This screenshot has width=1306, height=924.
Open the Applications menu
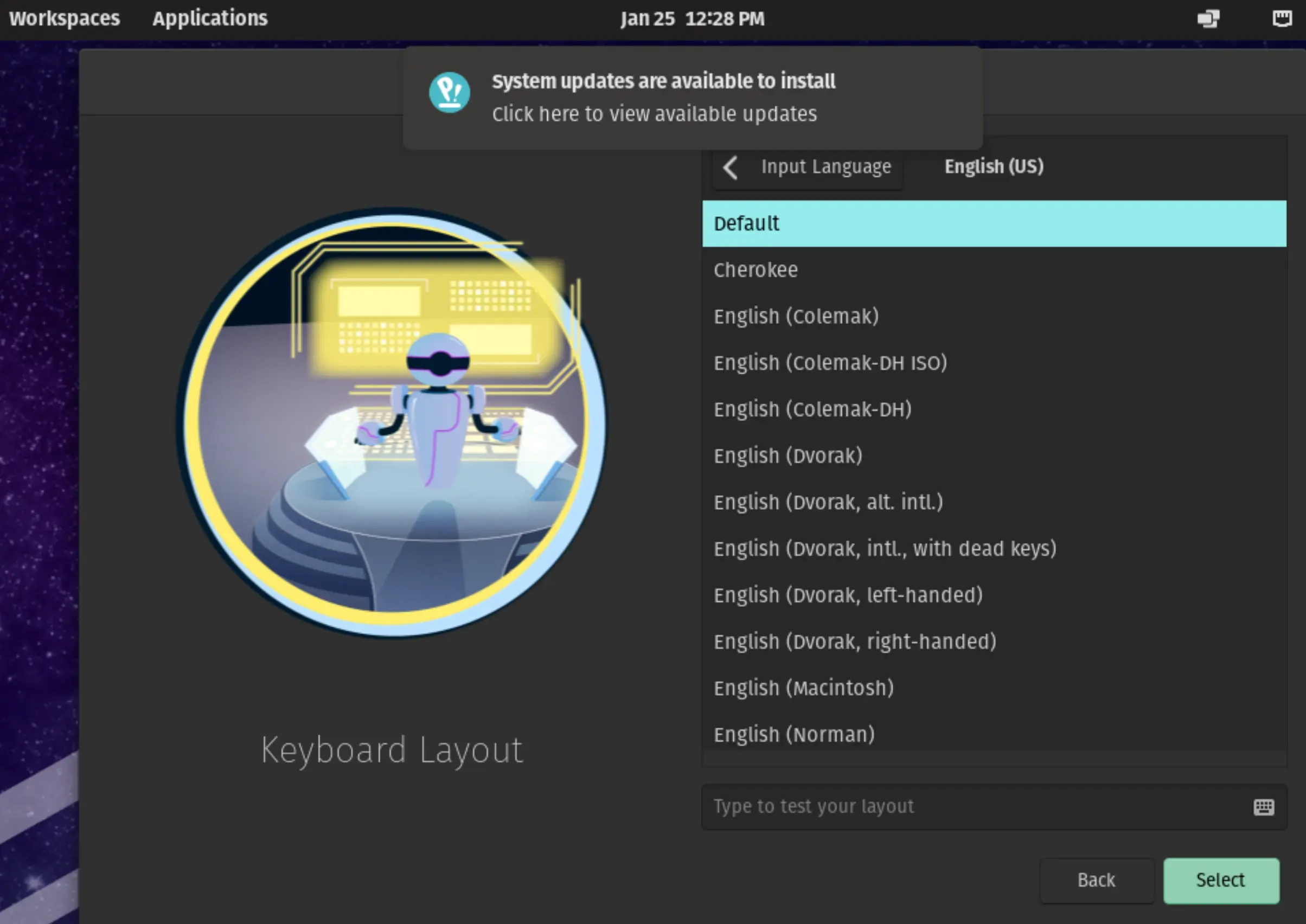(209, 18)
